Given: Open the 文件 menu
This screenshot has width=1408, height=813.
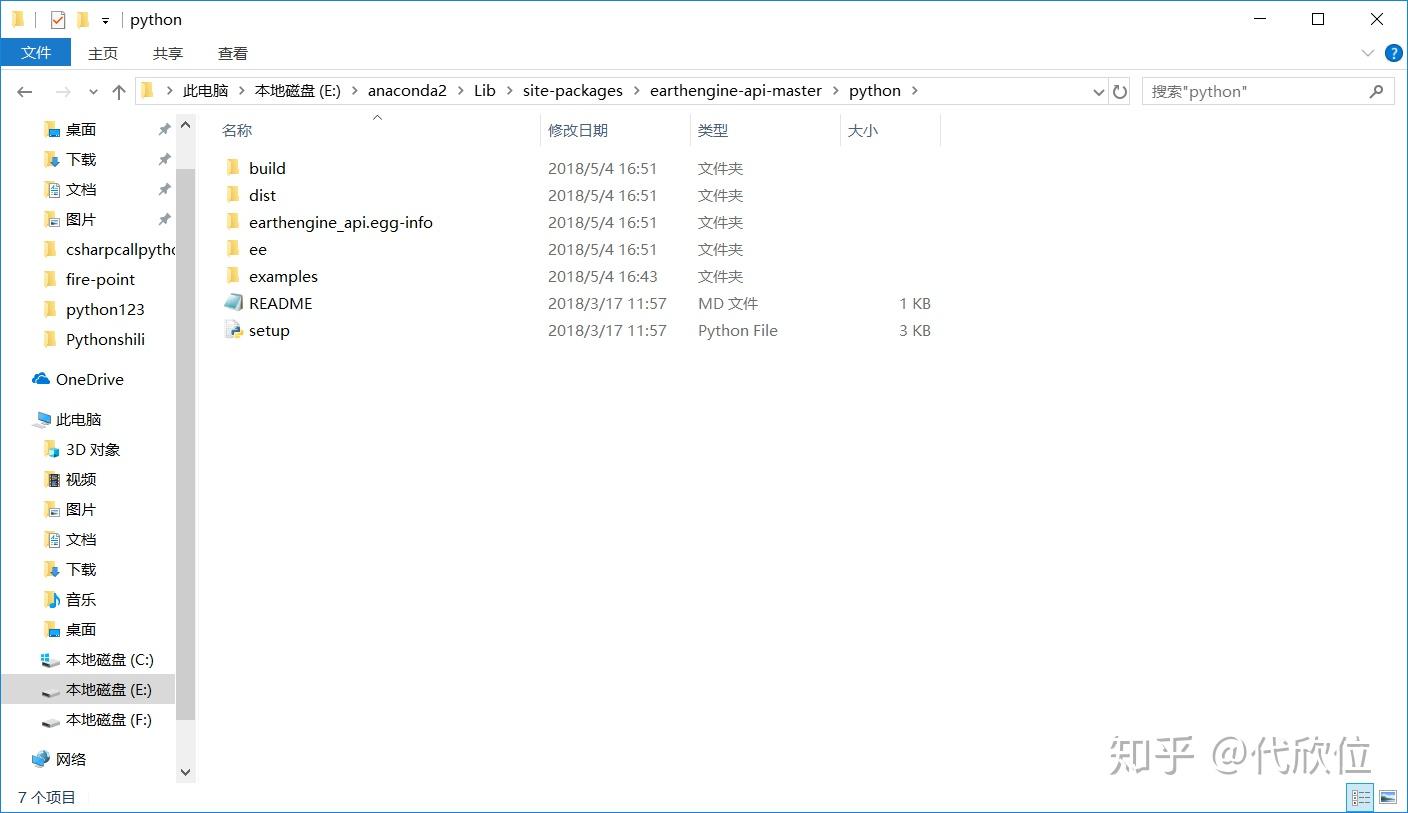Looking at the screenshot, I should click(x=36, y=53).
